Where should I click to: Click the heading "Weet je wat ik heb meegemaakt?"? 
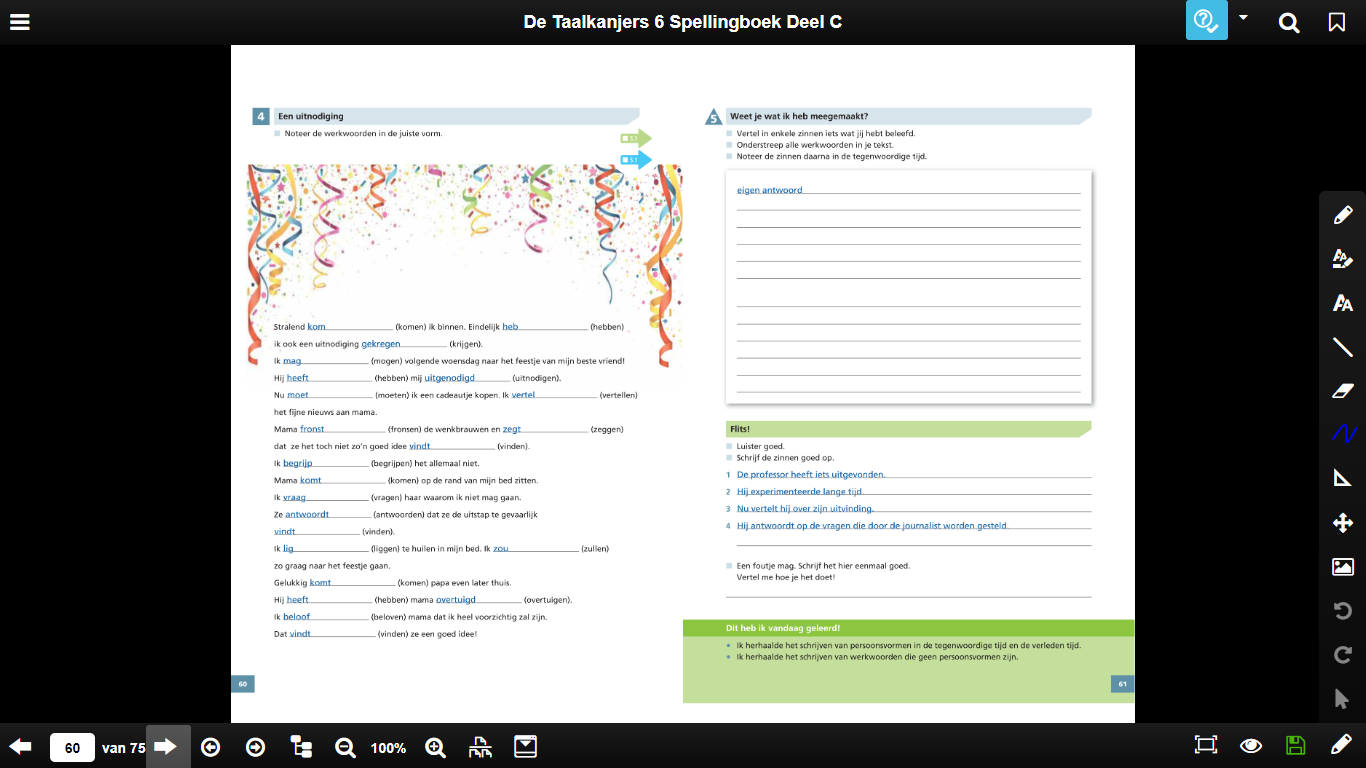799,116
